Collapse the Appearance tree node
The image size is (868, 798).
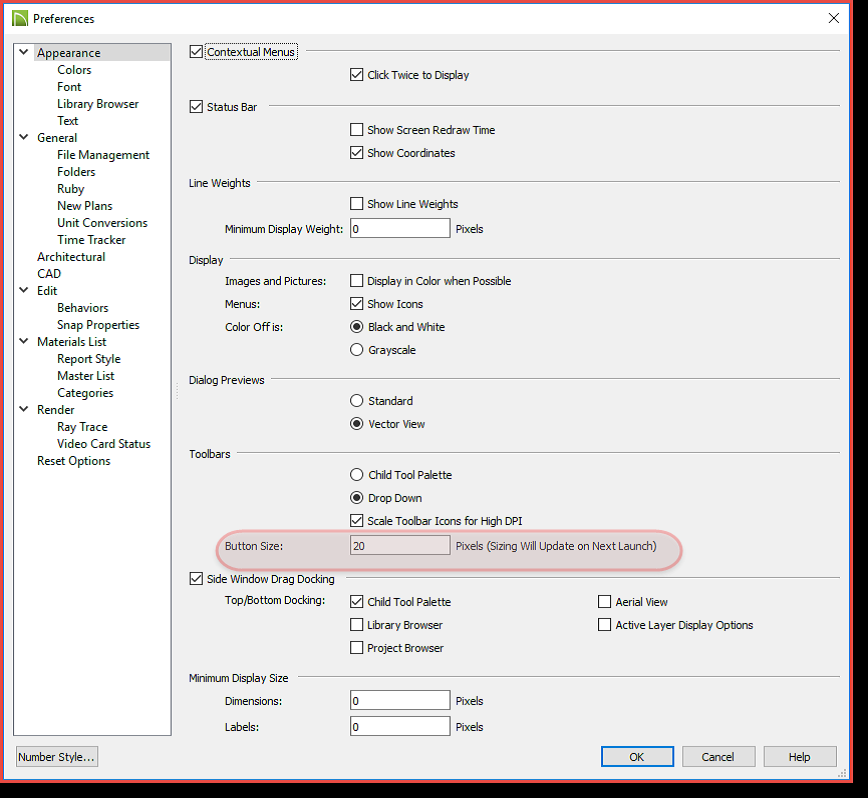[24, 53]
